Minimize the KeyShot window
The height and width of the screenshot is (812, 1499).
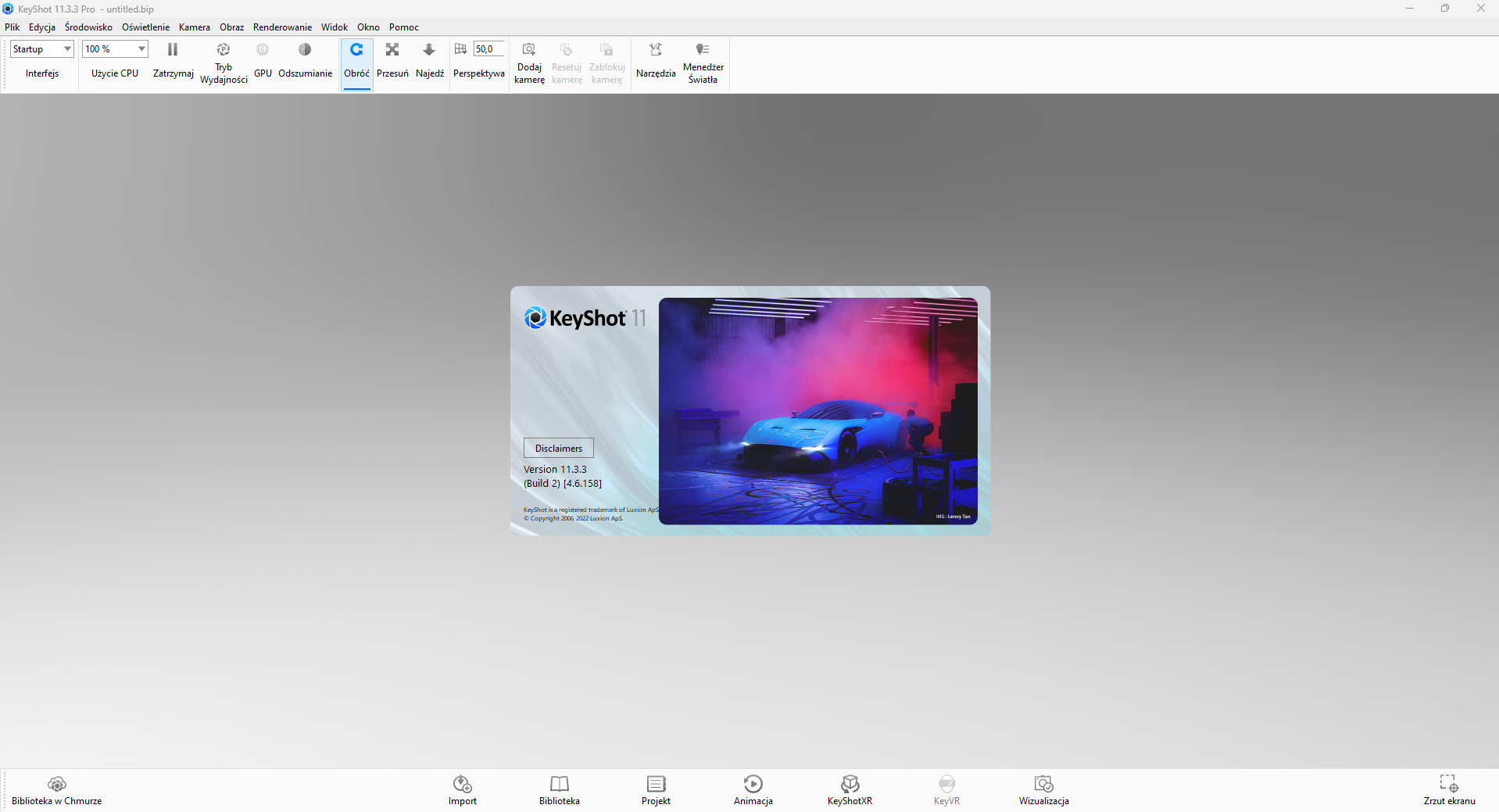pyautogui.click(x=1410, y=9)
